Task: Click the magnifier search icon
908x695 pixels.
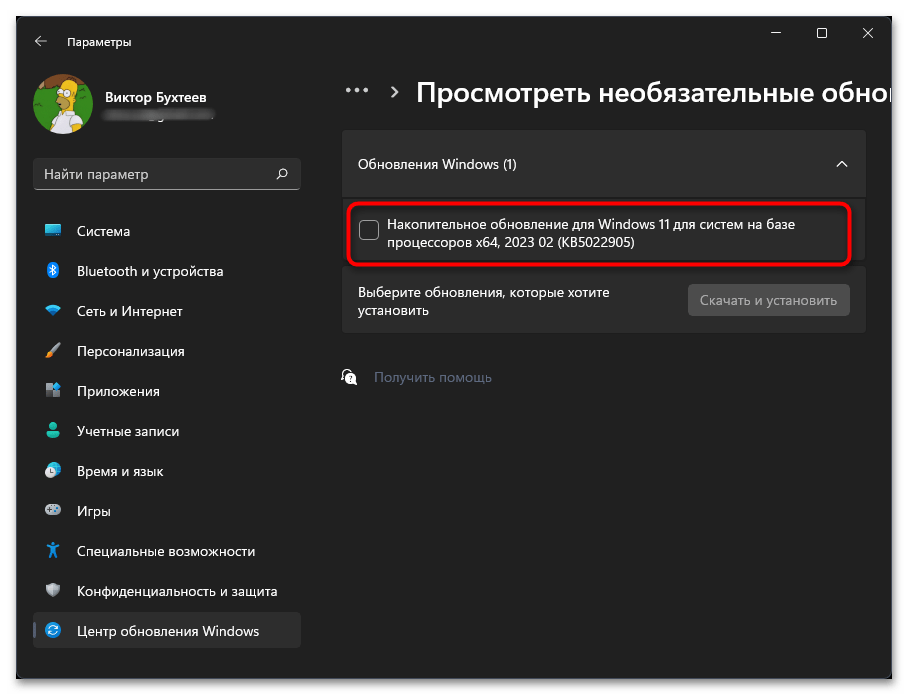Action: click(x=282, y=174)
